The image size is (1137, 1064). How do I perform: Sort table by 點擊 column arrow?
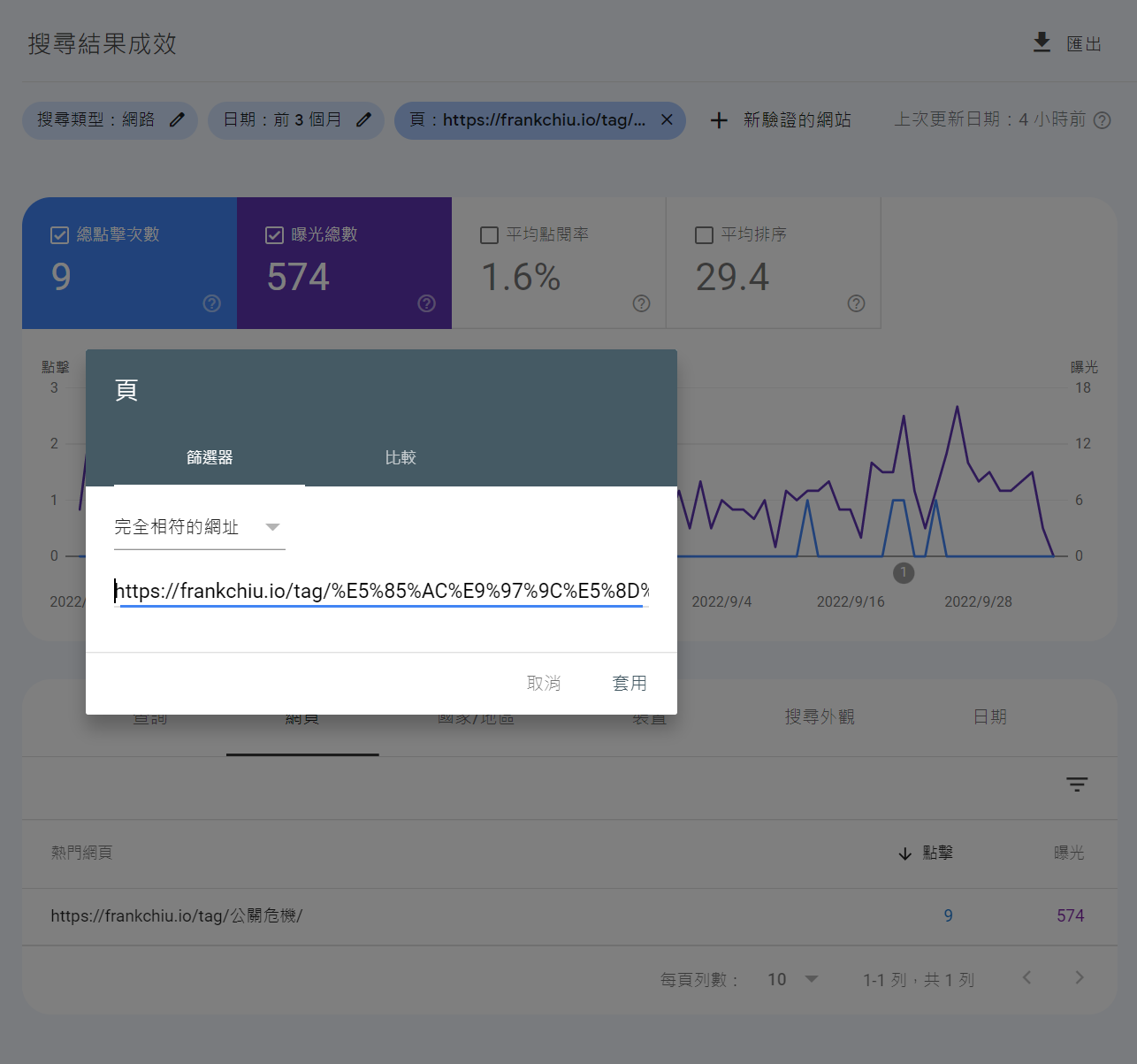click(904, 853)
